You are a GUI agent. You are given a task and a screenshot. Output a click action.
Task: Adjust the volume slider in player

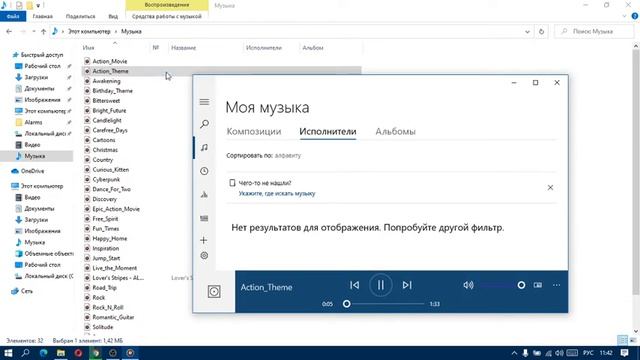503,285
